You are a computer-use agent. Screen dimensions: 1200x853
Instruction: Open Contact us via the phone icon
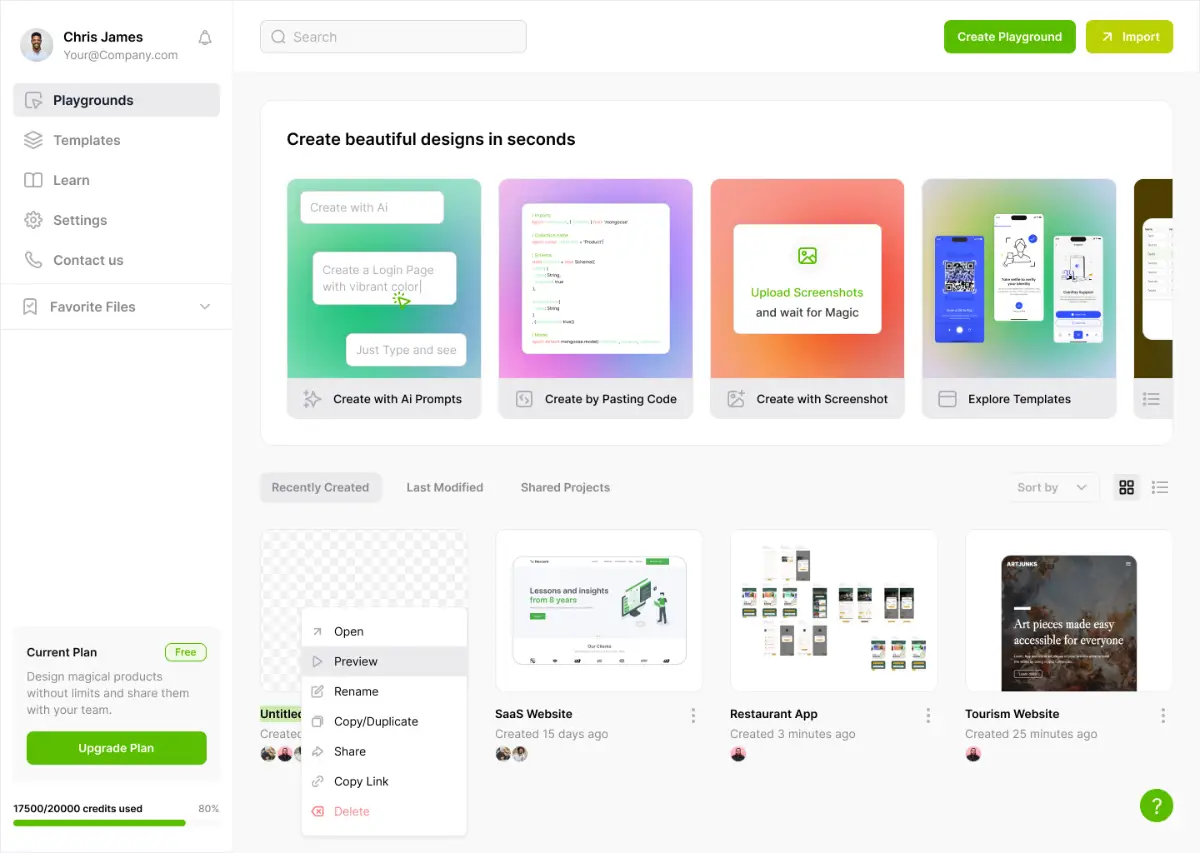point(31,260)
